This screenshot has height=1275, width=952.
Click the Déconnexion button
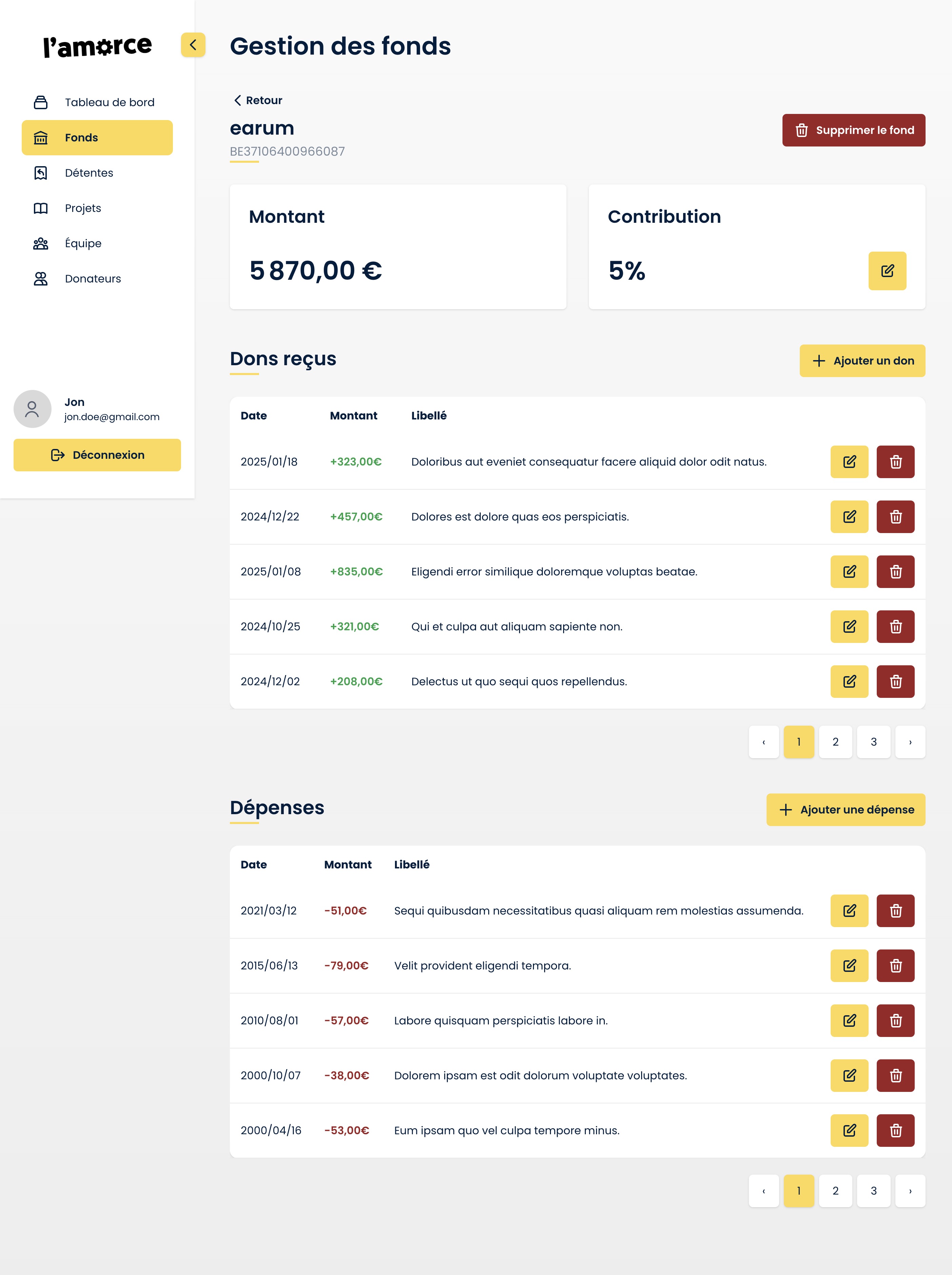pos(97,455)
